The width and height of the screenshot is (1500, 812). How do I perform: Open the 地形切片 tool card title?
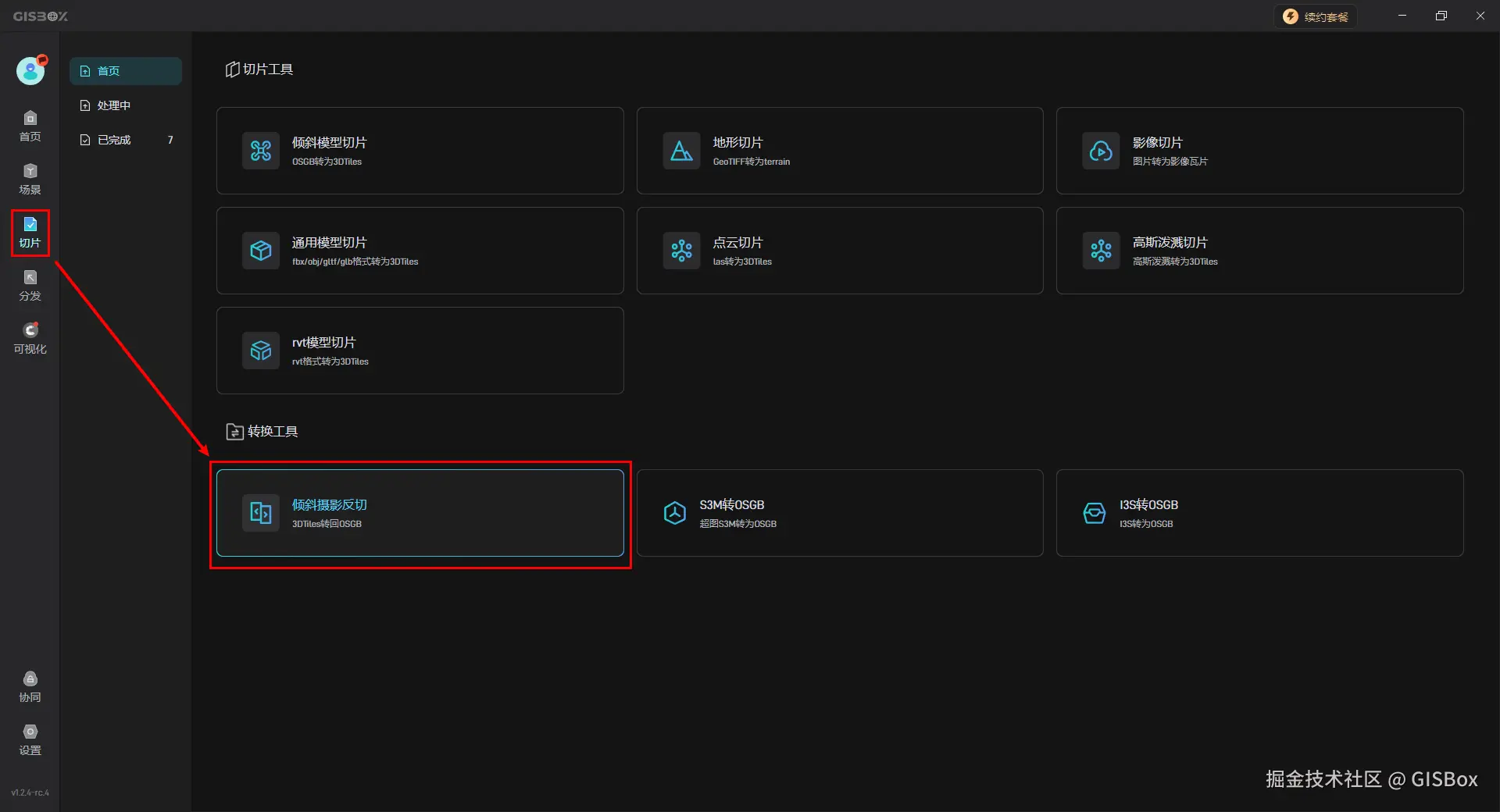[737, 143]
